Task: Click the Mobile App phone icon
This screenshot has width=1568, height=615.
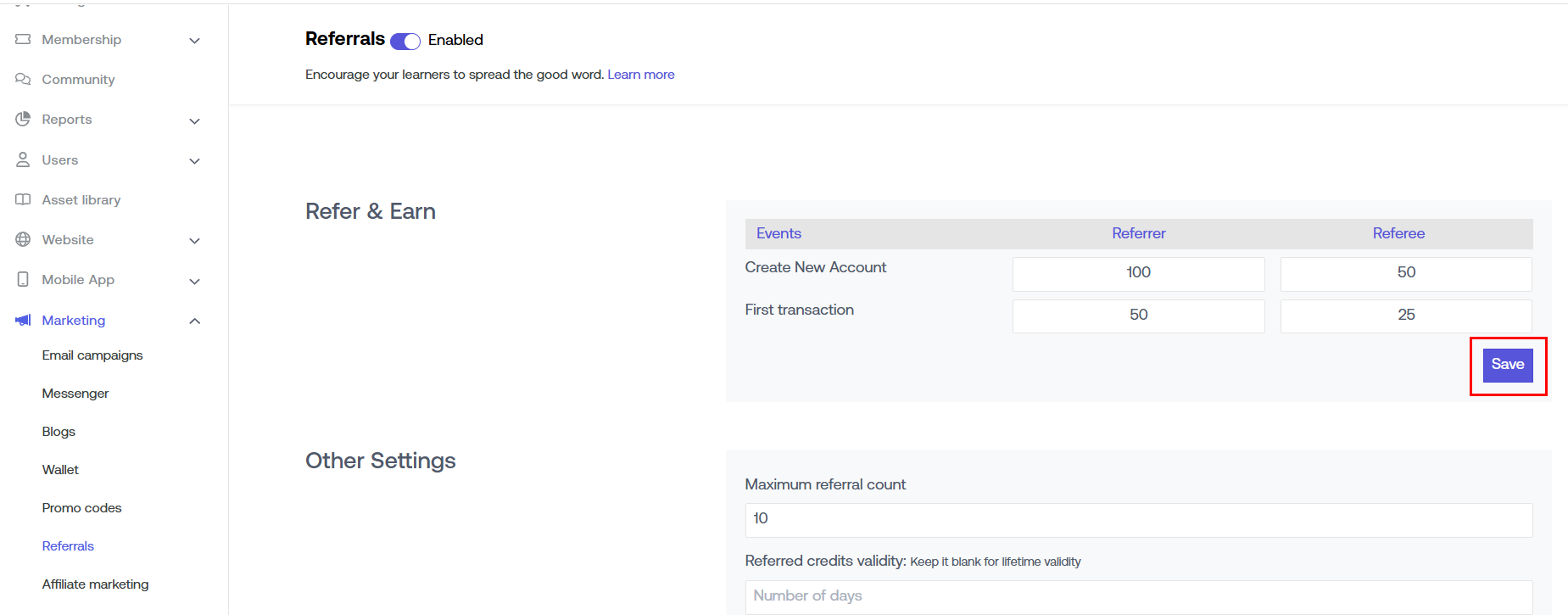Action: pyautogui.click(x=23, y=280)
